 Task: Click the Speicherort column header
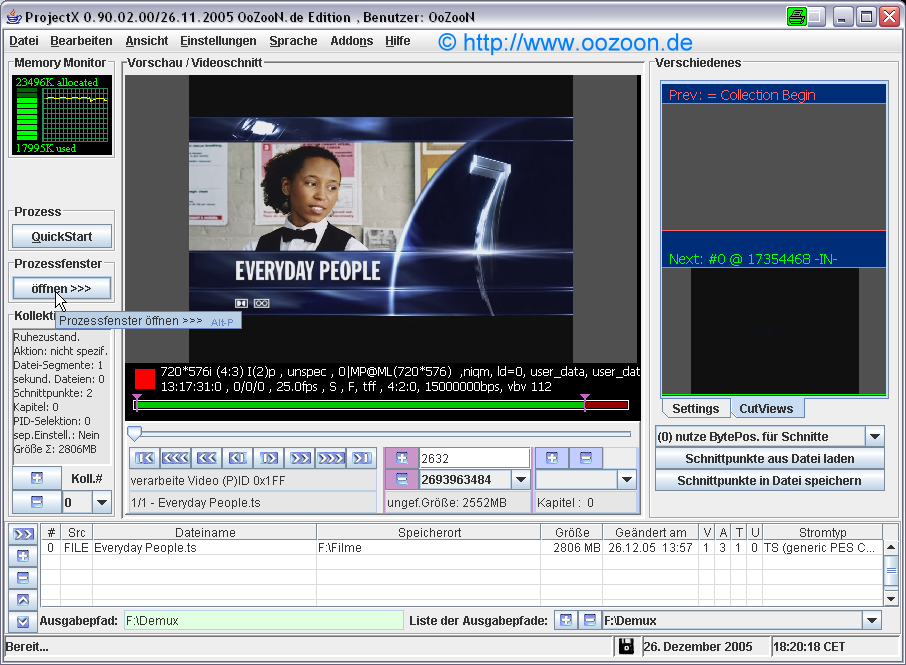tap(429, 533)
